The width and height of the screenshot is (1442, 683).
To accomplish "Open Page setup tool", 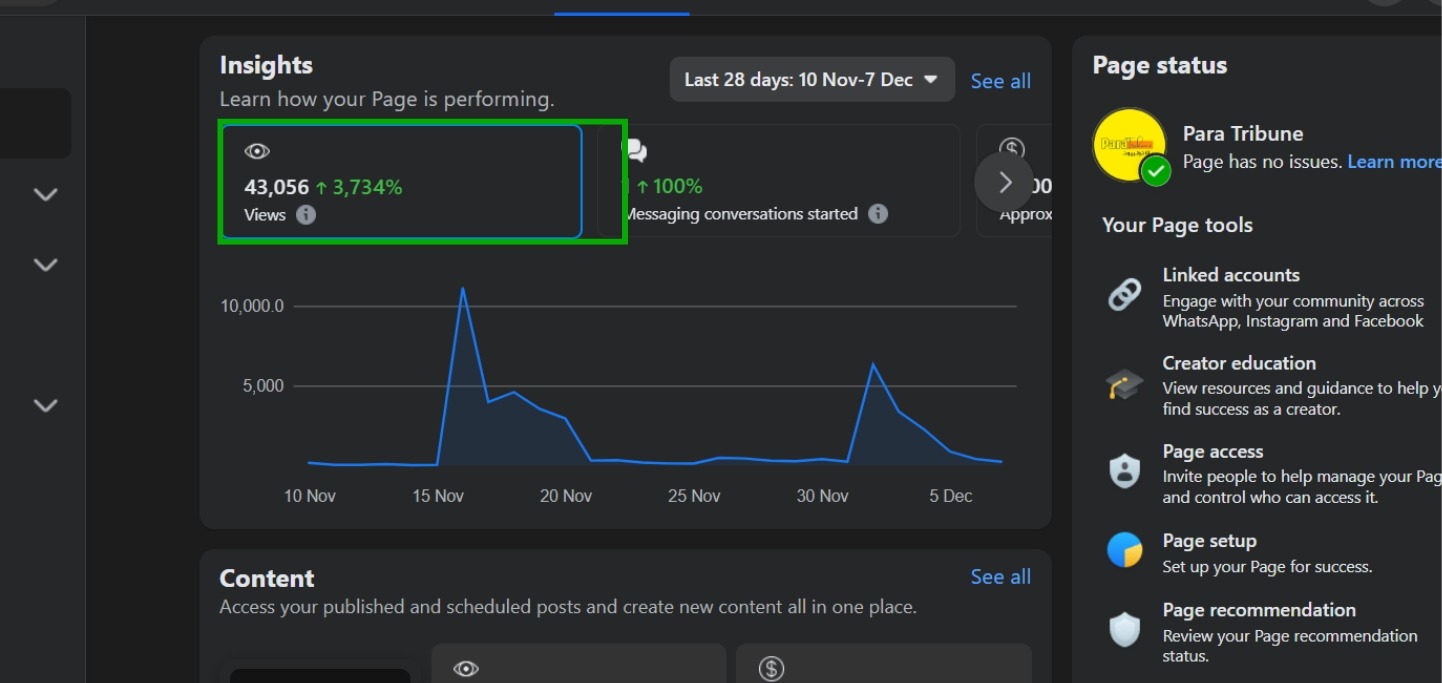I will coord(1272,552).
